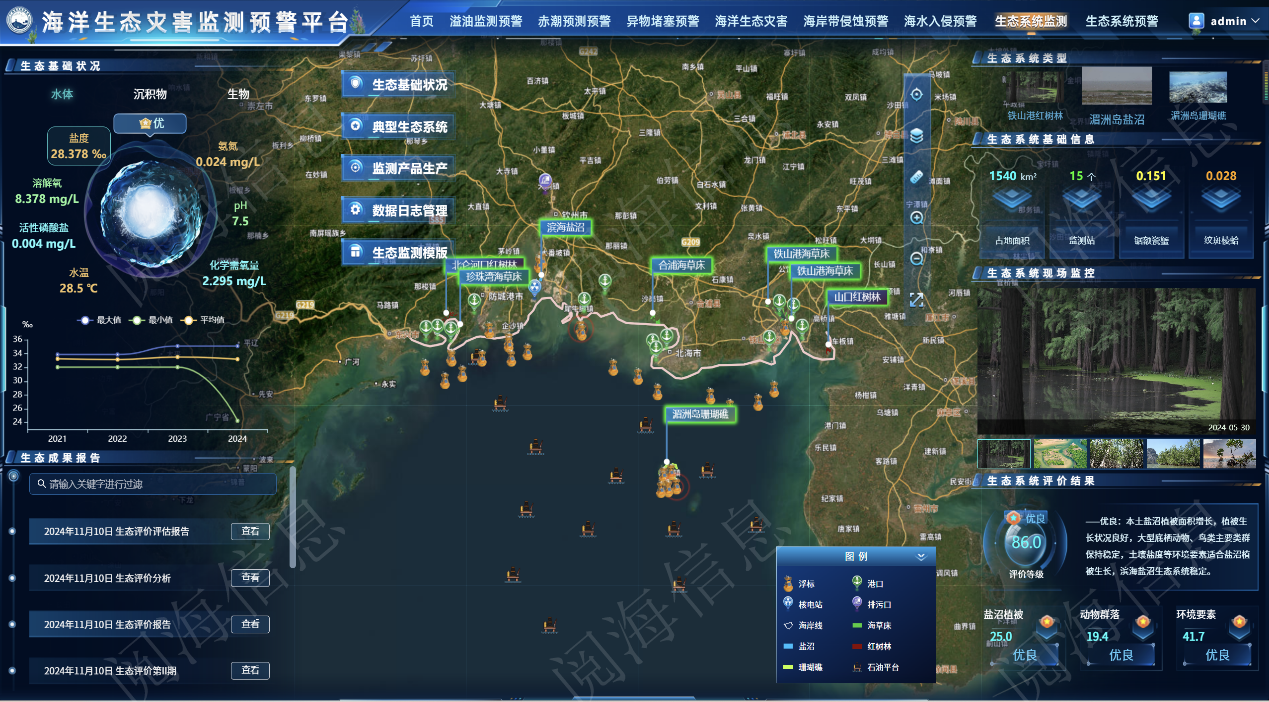Click 查看 next to 生态评价分析 report
The height and width of the screenshot is (702, 1269).
tap(250, 577)
